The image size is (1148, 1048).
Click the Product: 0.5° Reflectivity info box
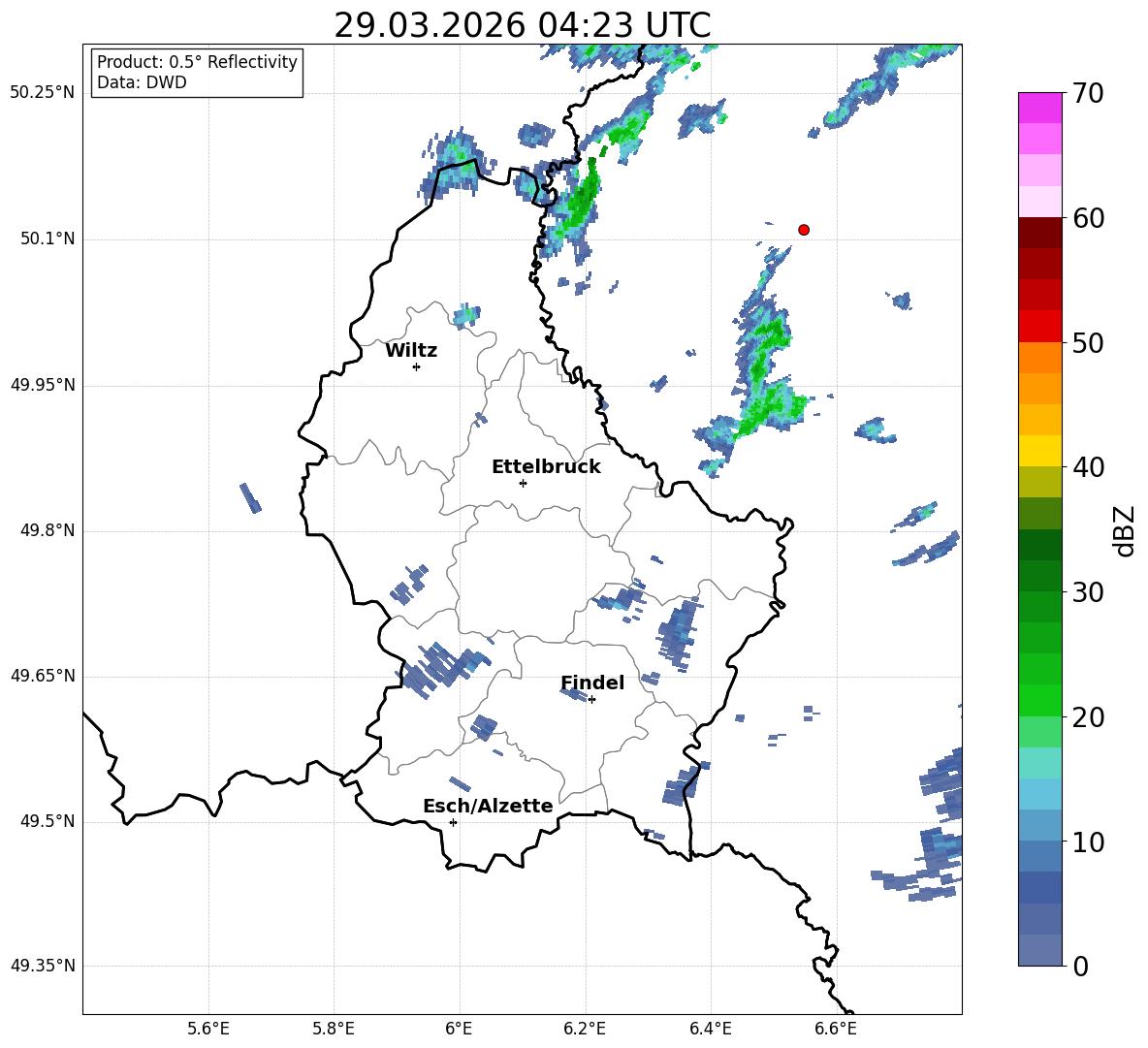tap(197, 73)
